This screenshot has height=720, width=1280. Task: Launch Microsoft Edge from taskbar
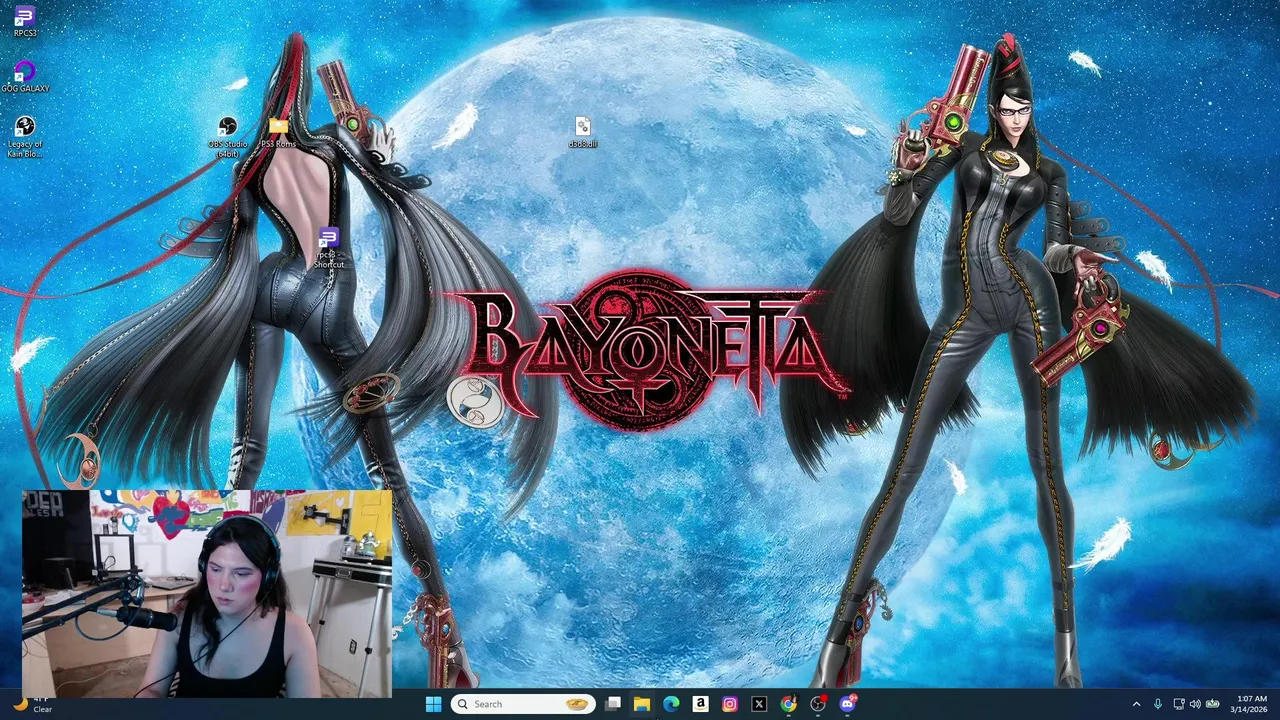[x=671, y=704]
